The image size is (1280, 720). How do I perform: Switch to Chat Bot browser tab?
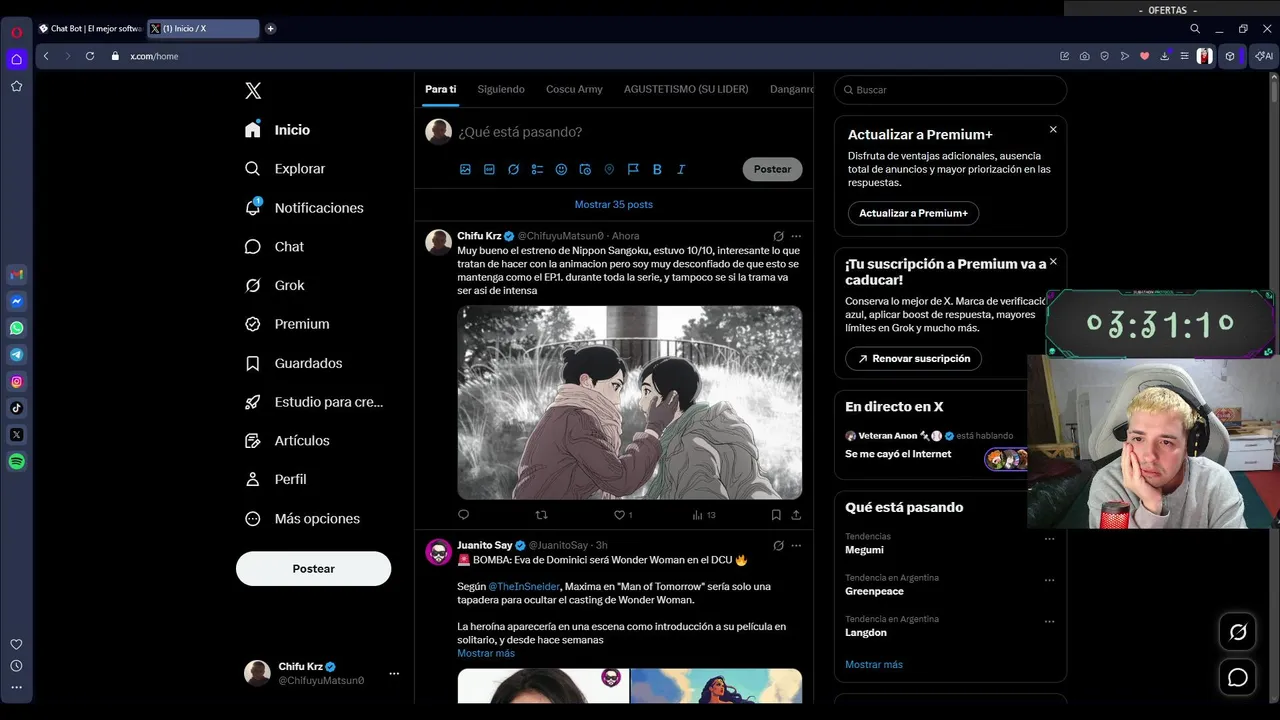[90, 29]
